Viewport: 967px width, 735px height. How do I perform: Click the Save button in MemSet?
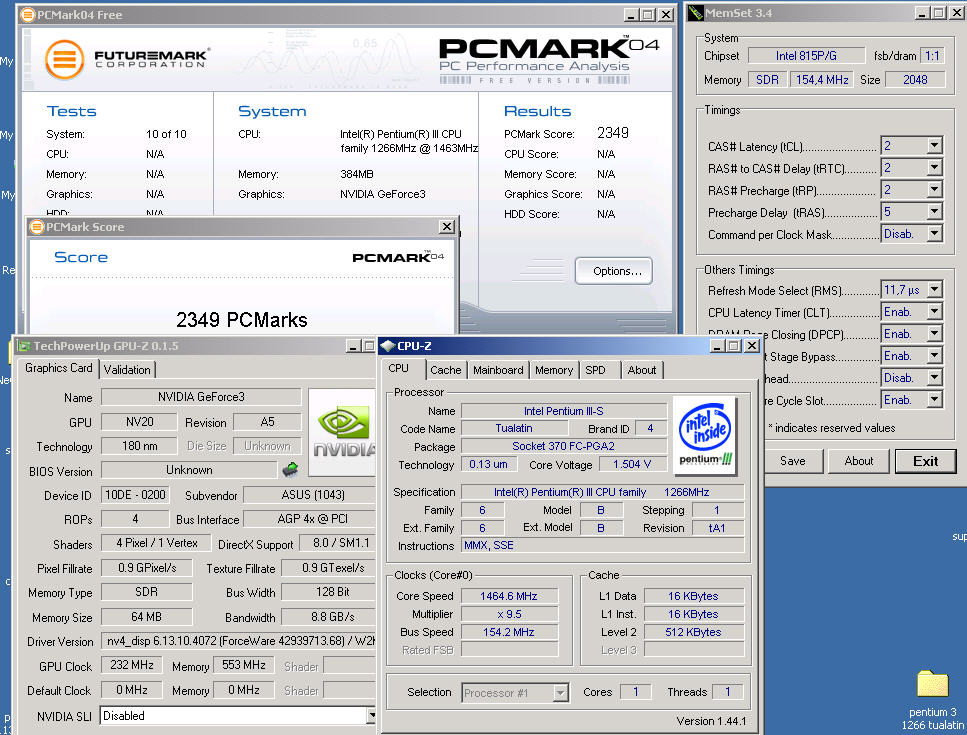[792, 461]
